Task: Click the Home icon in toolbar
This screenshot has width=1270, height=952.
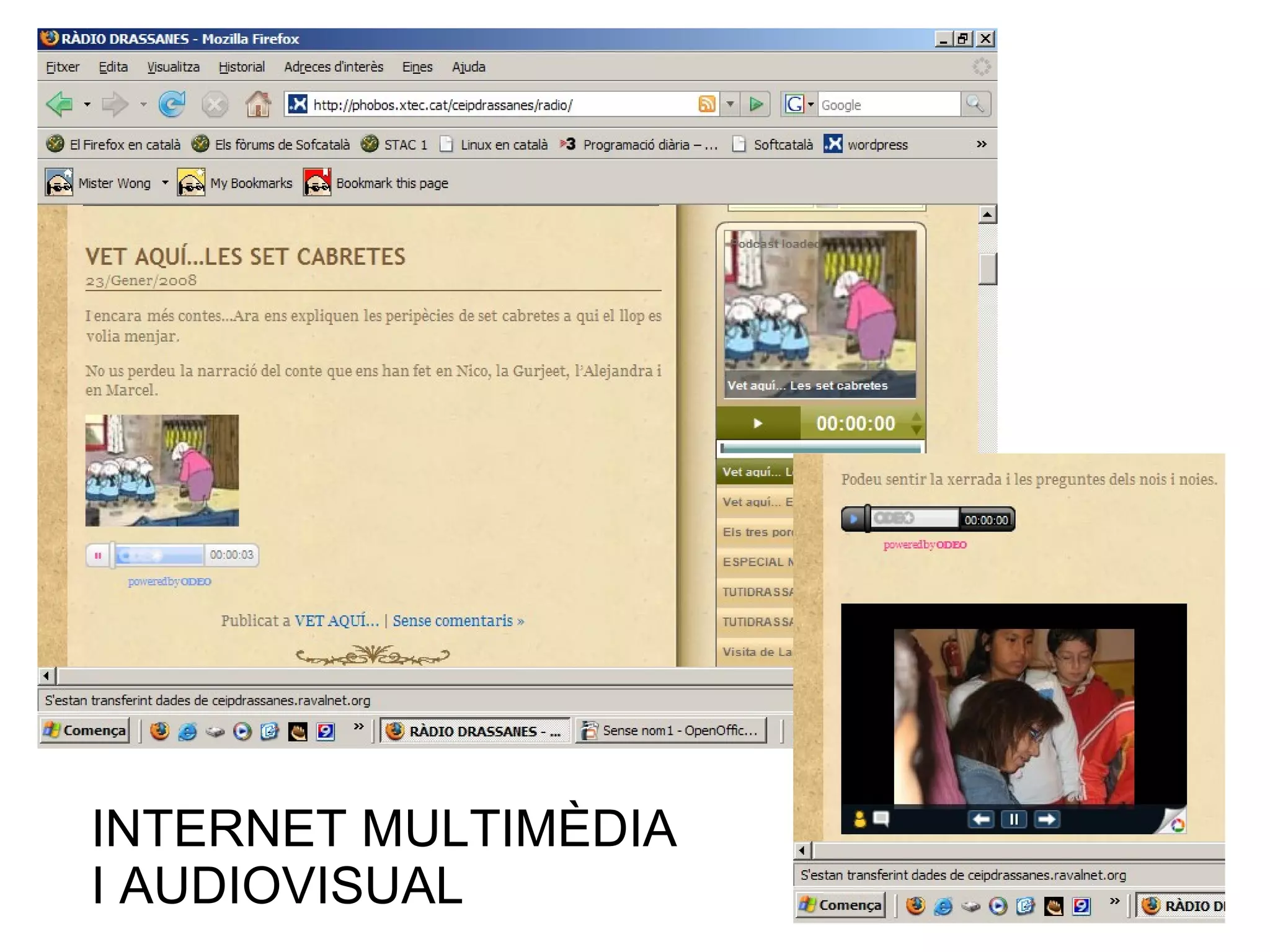Action: pyautogui.click(x=257, y=104)
